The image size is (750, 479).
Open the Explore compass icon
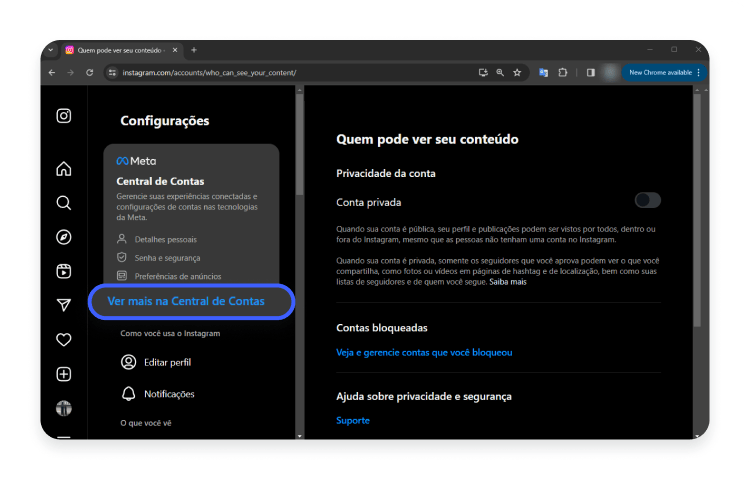(x=64, y=237)
